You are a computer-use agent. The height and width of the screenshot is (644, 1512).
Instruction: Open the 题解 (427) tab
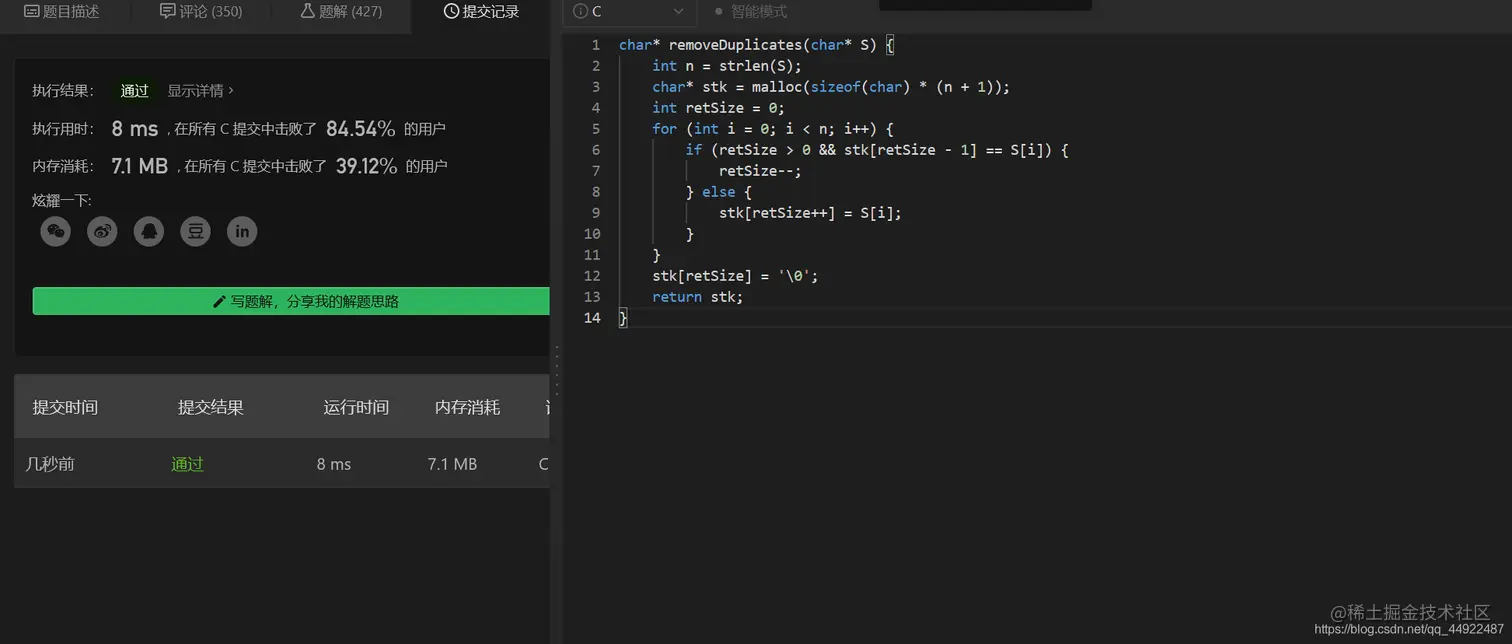pyautogui.click(x=341, y=12)
